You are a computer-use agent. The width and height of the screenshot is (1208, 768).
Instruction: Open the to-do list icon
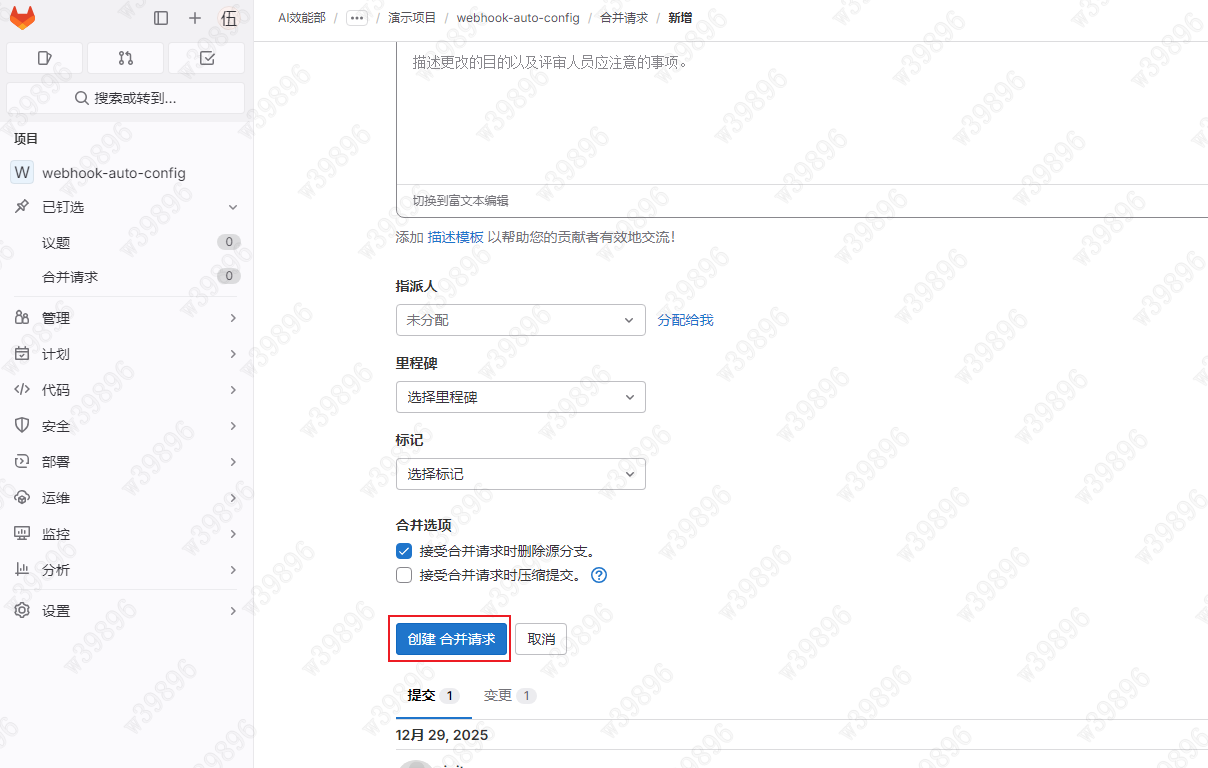(207, 58)
